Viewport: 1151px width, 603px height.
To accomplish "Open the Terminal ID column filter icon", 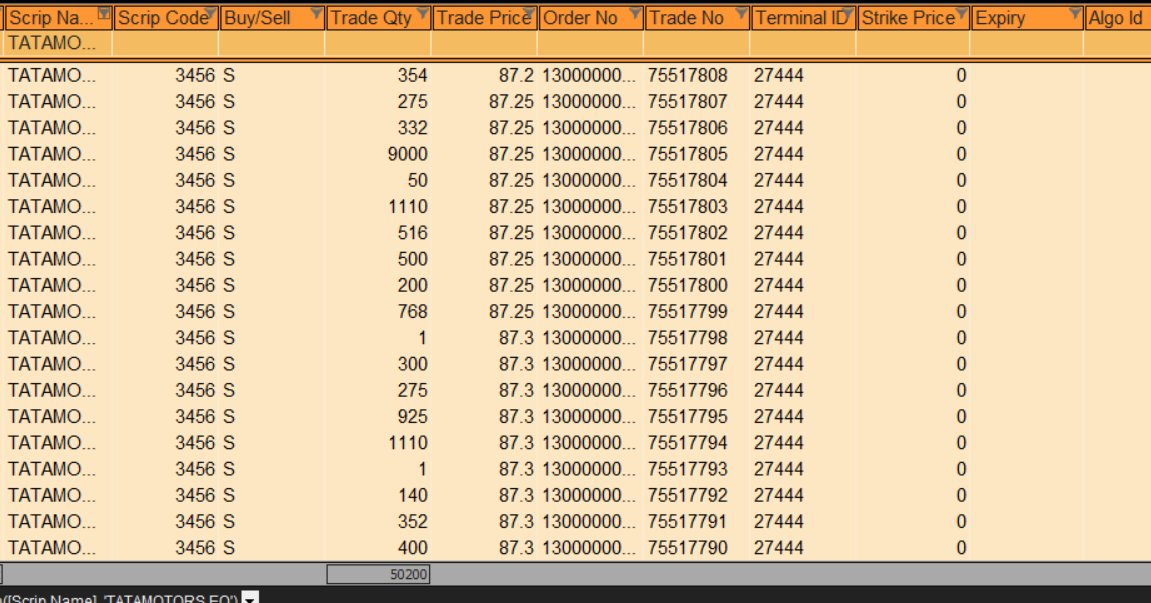I will (848, 12).
